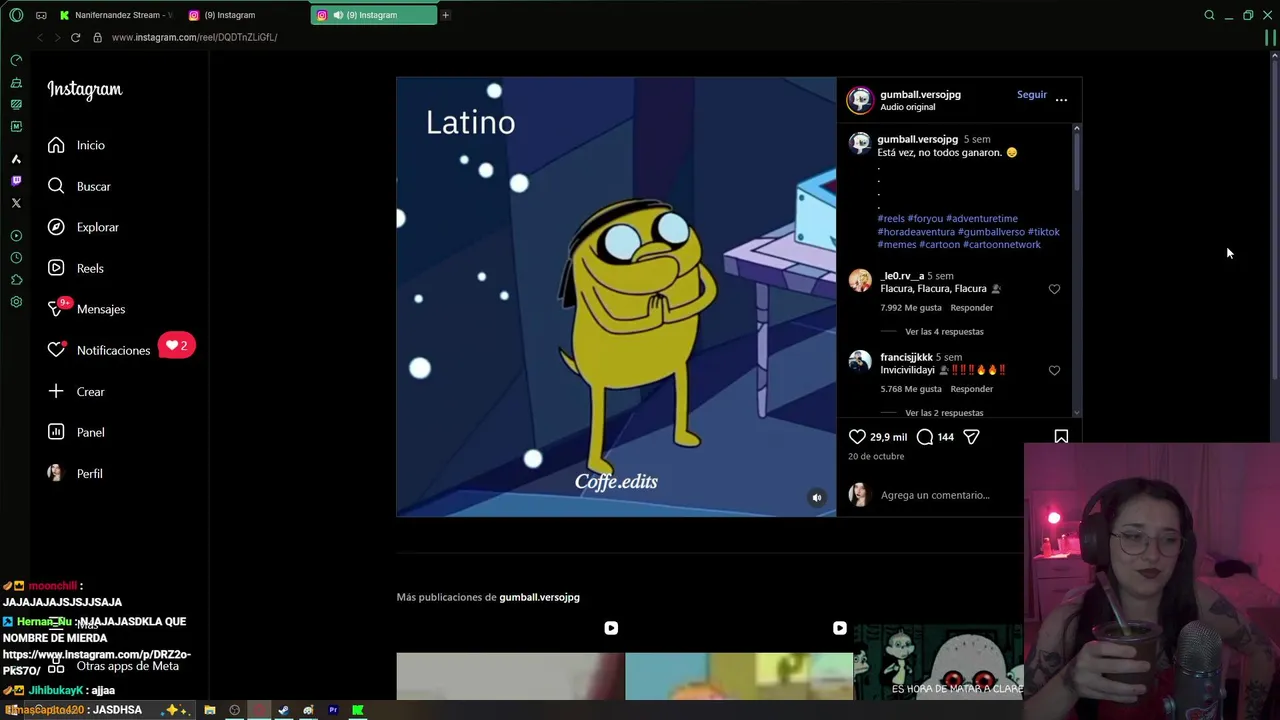Open browser history clock icon
Viewport: 1280px width, 720px height.
pos(16,258)
